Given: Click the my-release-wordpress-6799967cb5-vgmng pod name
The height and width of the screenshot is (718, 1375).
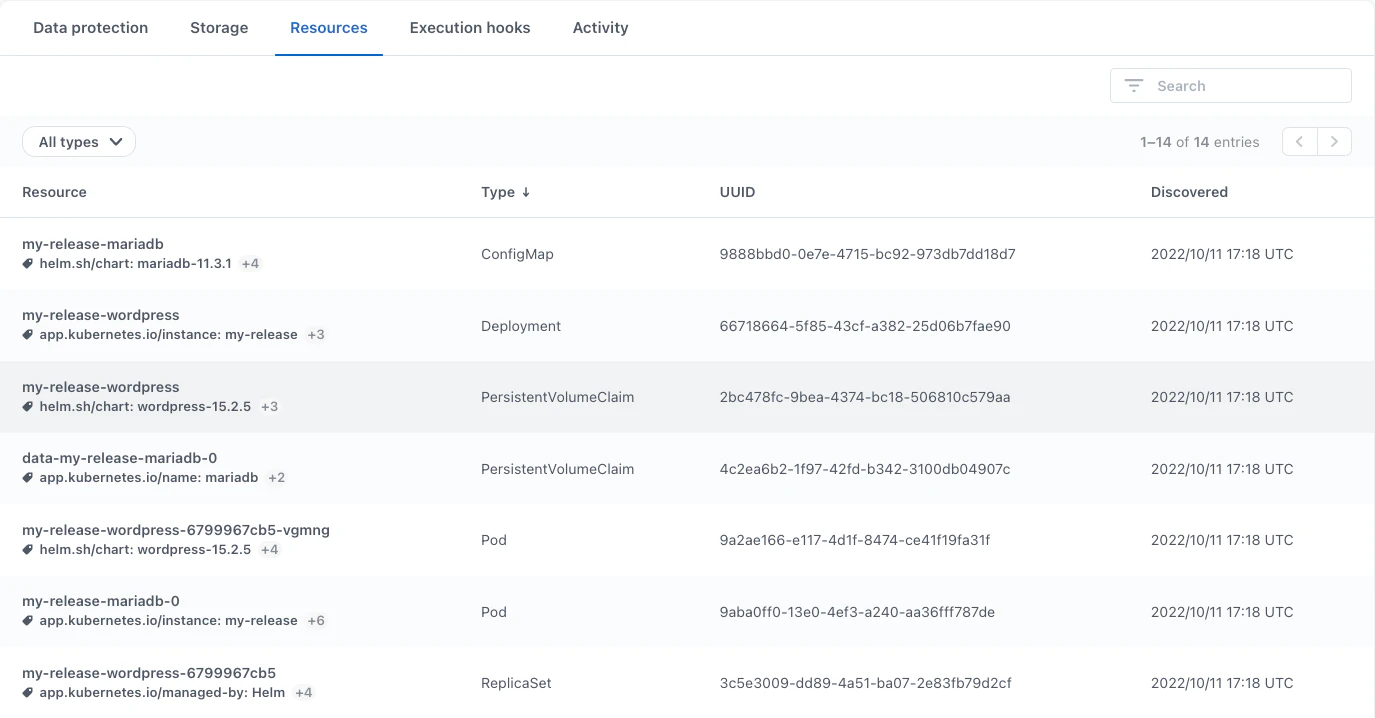Looking at the screenshot, I should click(x=176, y=530).
